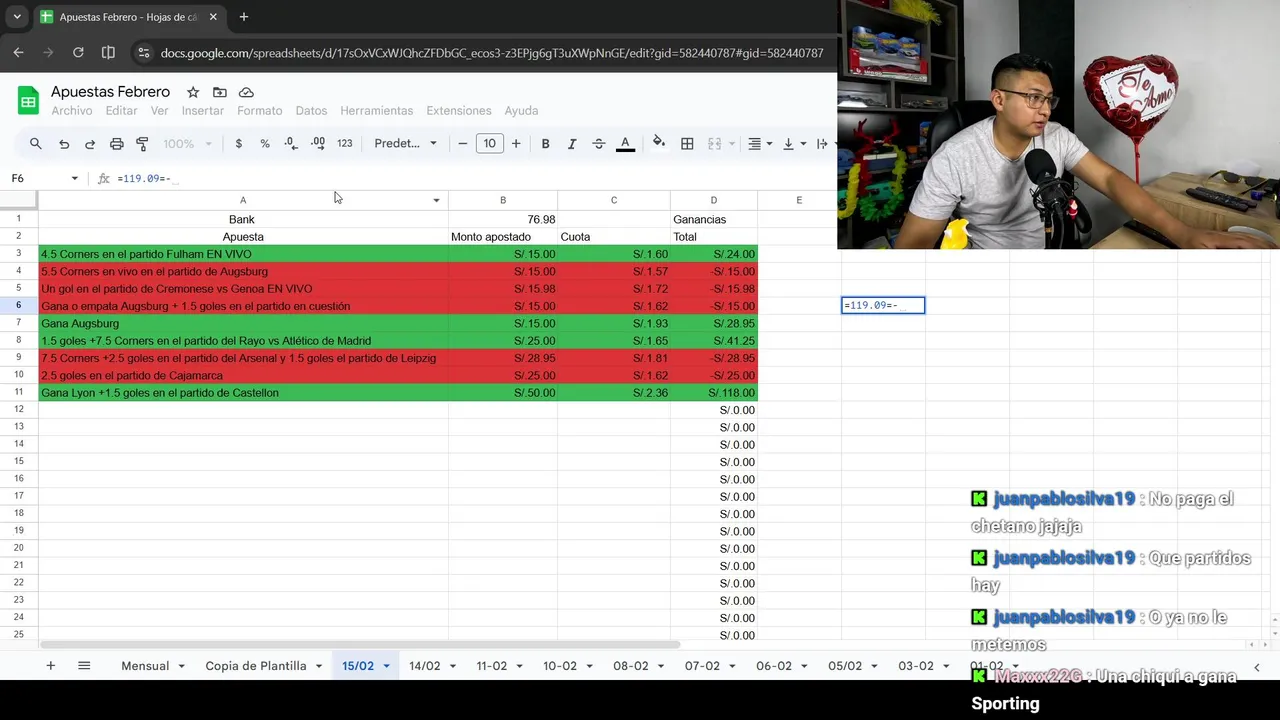1280x720 pixels.
Task: Open vertical align dropdown
Action: (794, 144)
